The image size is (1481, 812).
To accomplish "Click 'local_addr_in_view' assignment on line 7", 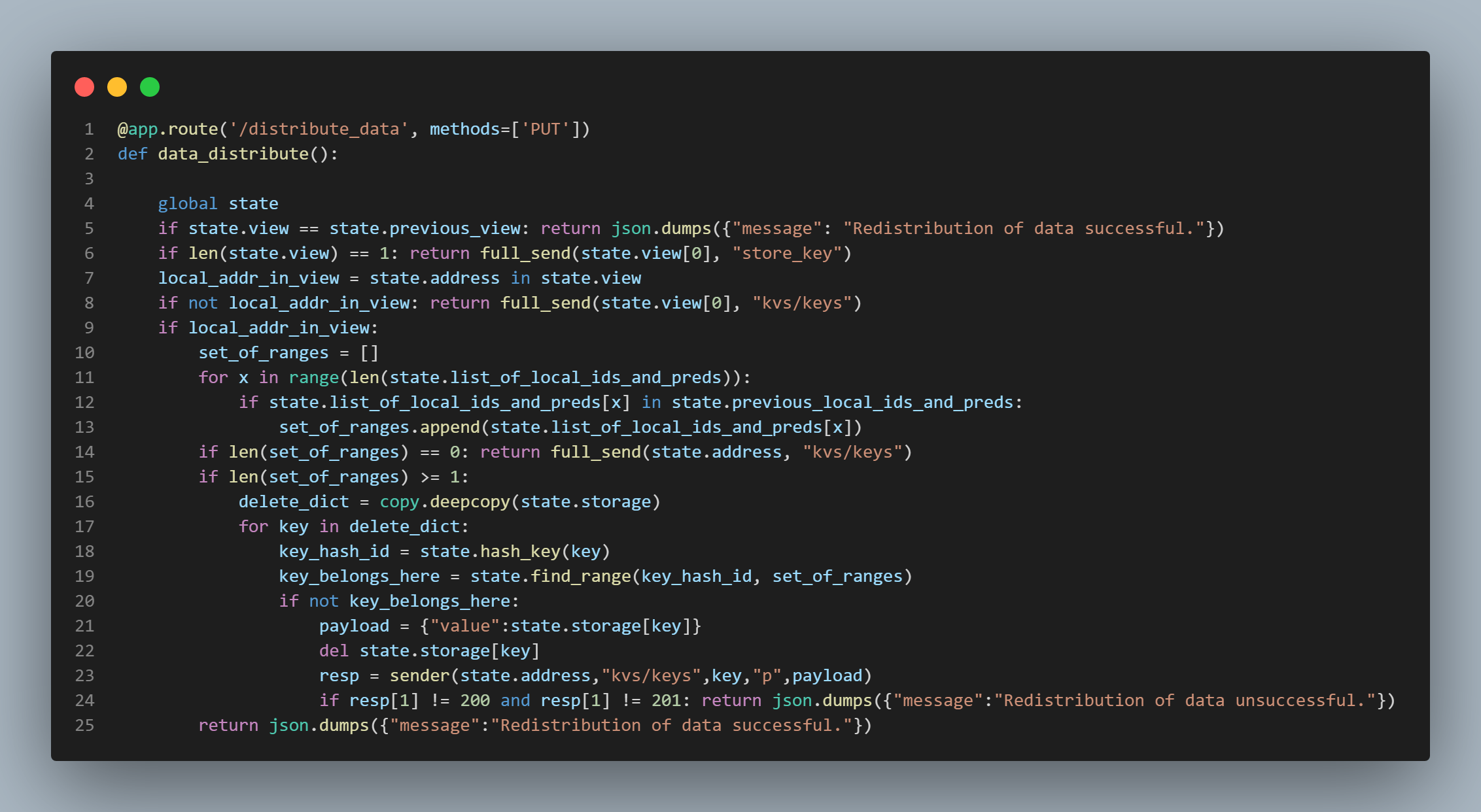I will point(249,278).
